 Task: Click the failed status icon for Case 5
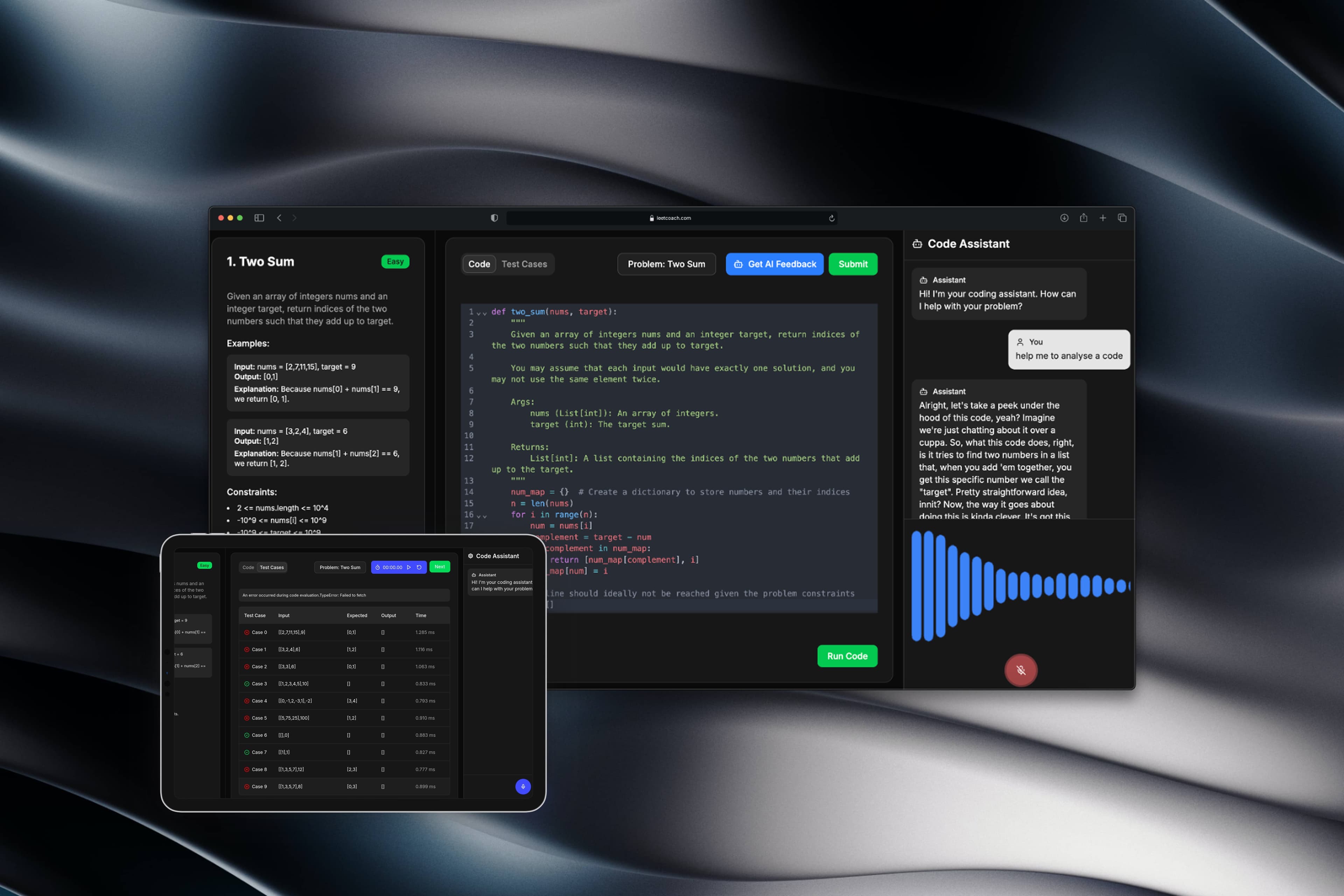247,718
